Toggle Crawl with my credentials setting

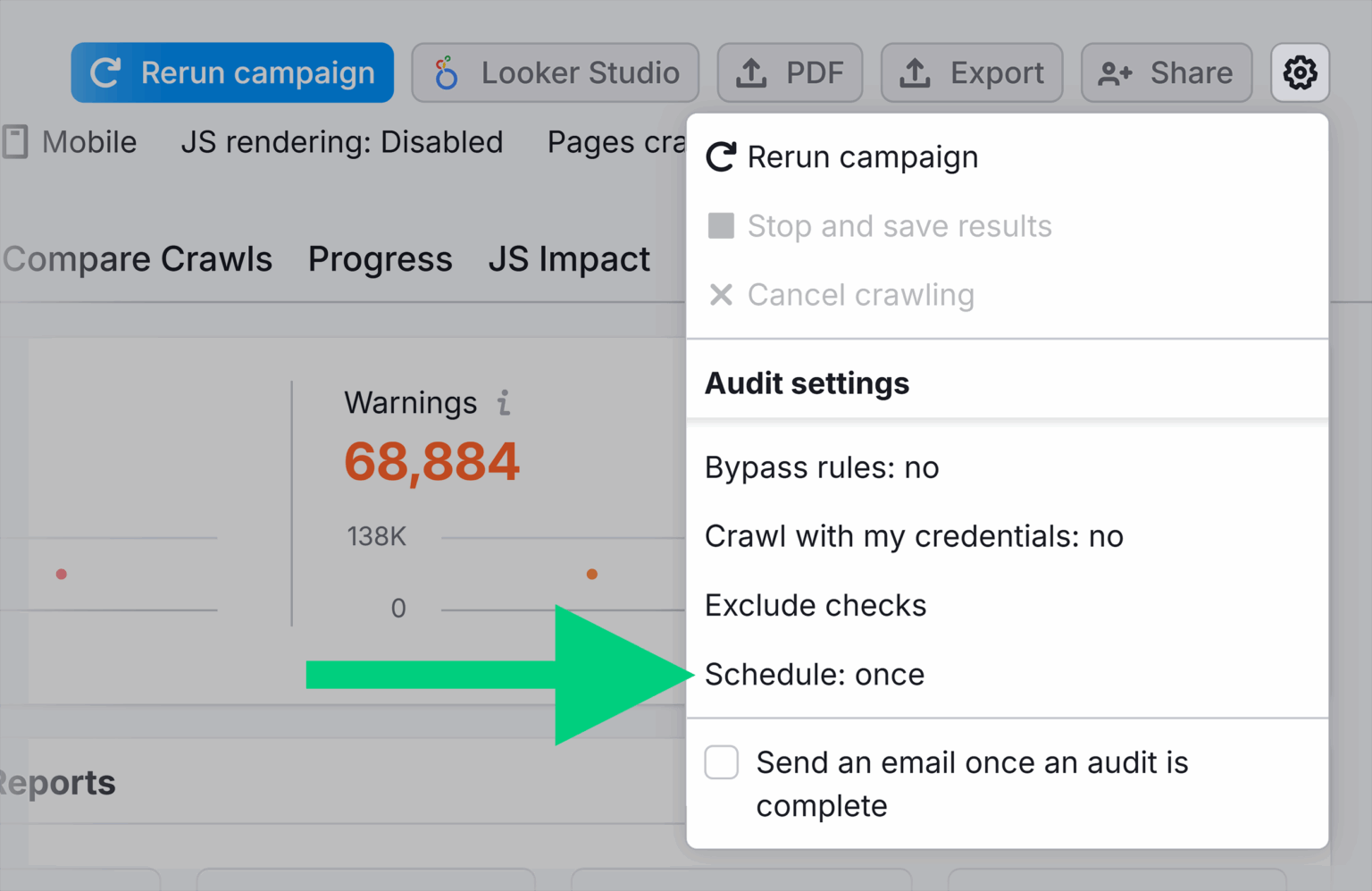913,536
